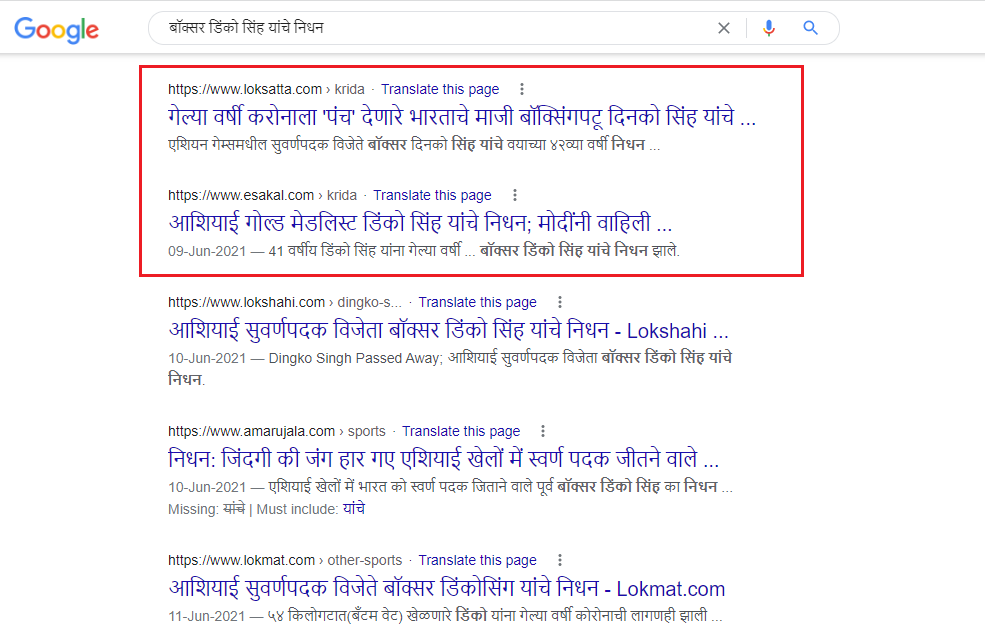Open the Amar Ujala Hindi headline

tap(444, 459)
